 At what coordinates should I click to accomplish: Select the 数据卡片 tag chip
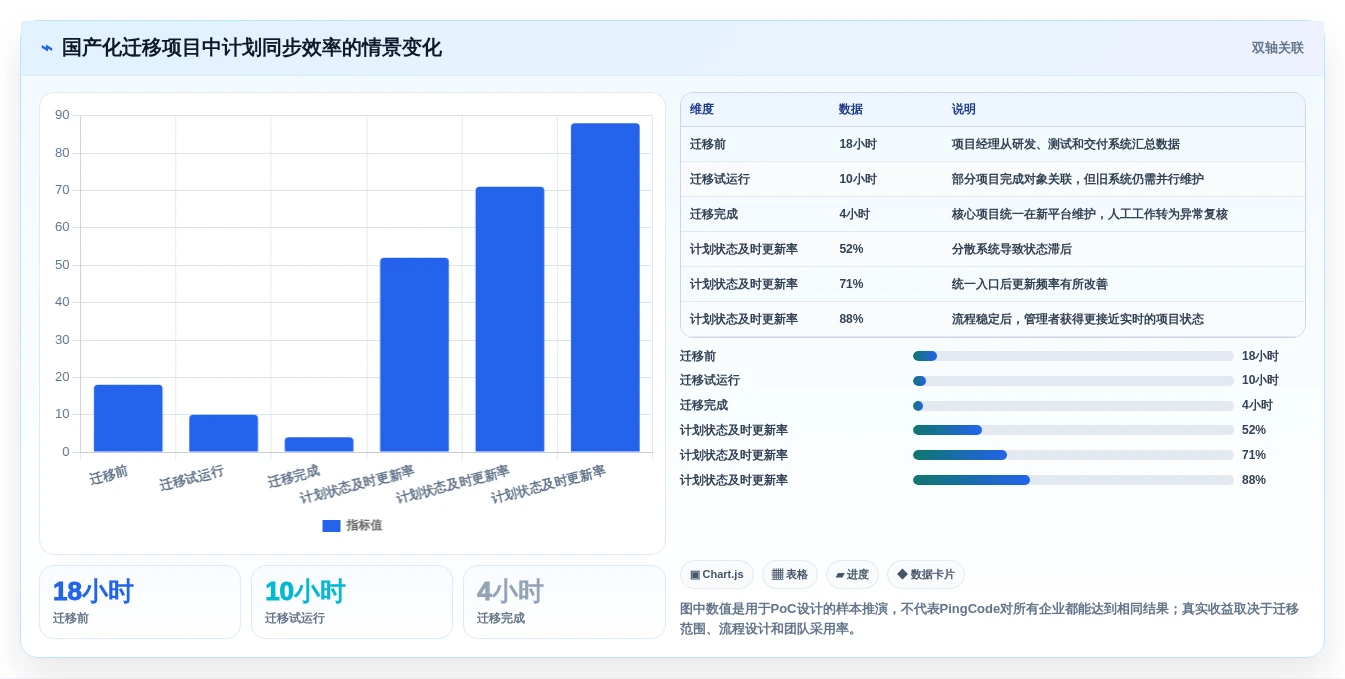[x=926, y=574]
